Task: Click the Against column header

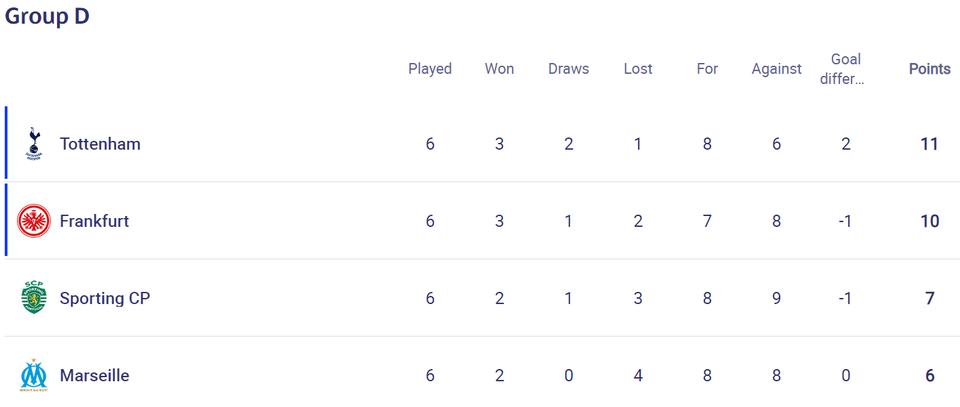Action: pyautogui.click(x=776, y=69)
